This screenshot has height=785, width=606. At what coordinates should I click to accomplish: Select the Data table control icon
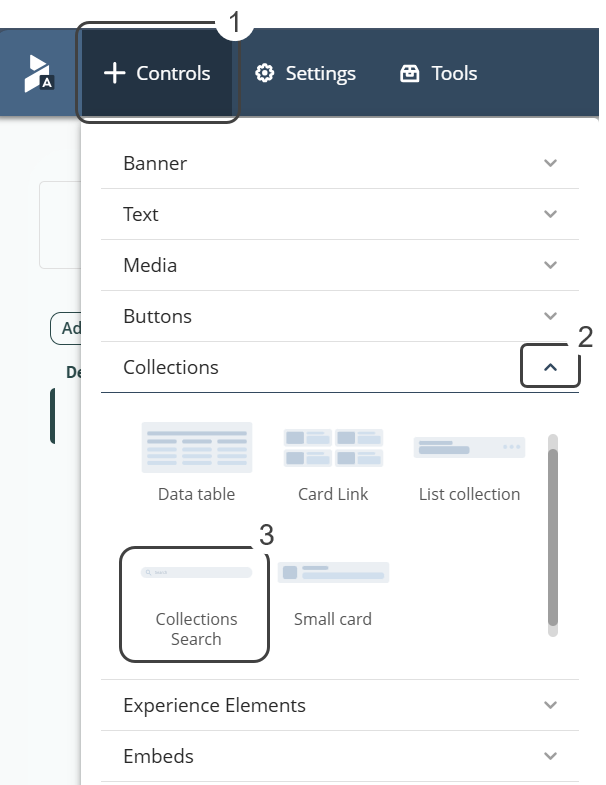[x=197, y=448]
